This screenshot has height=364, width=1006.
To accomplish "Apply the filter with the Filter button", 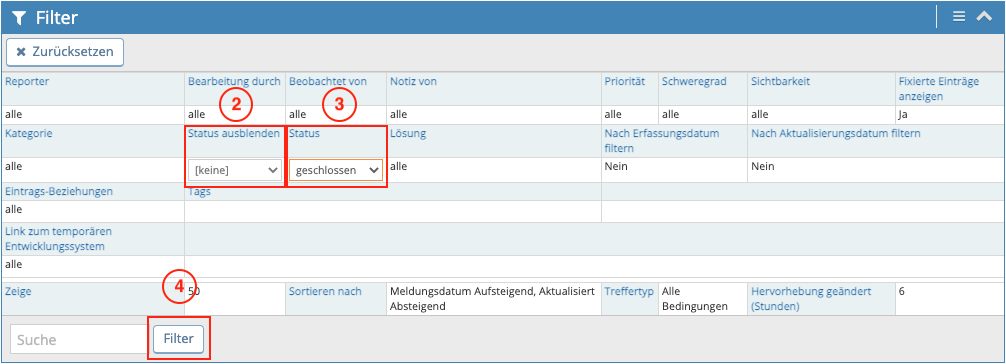I will (x=178, y=339).
